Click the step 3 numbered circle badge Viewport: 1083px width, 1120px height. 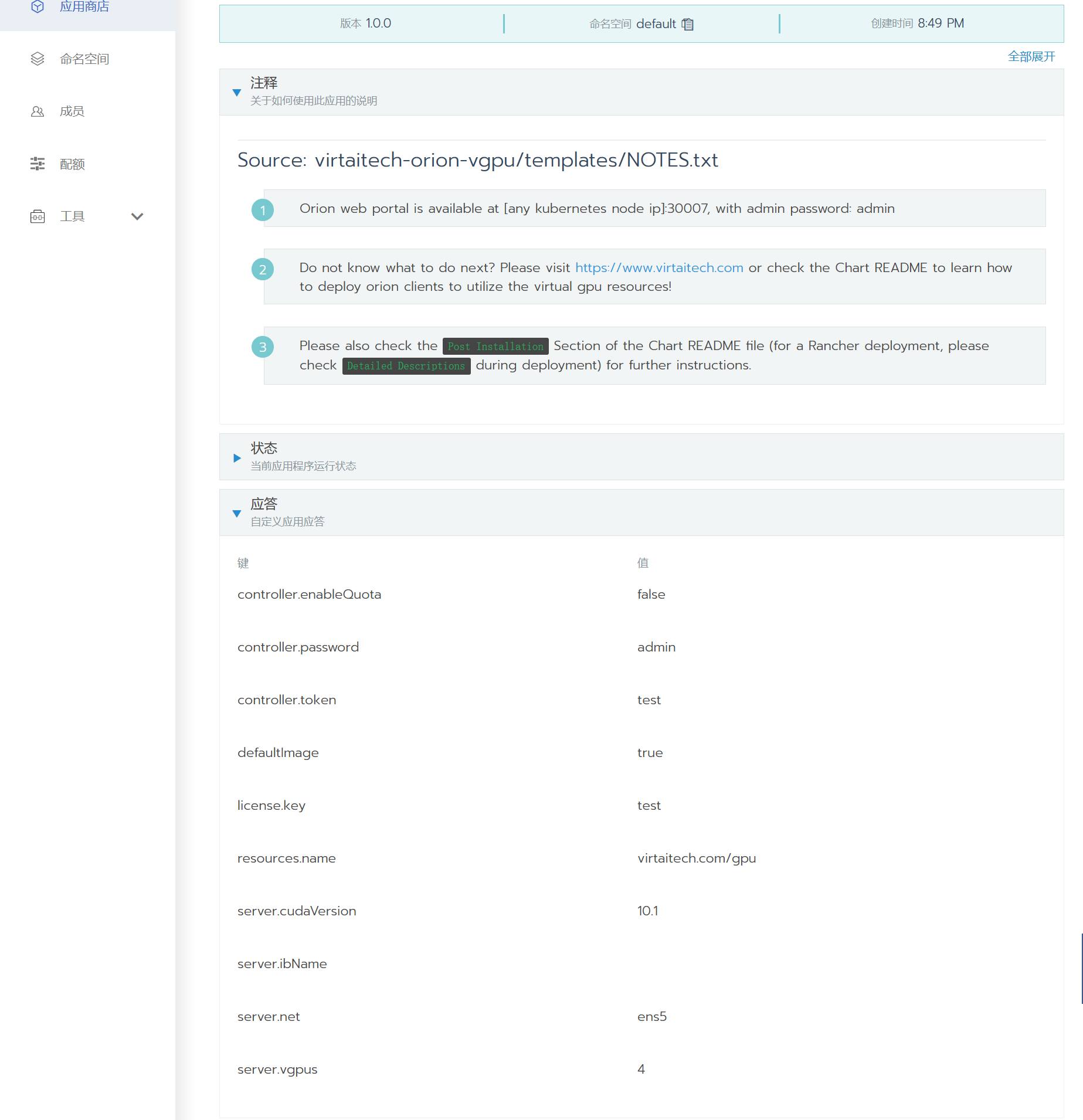pos(263,347)
